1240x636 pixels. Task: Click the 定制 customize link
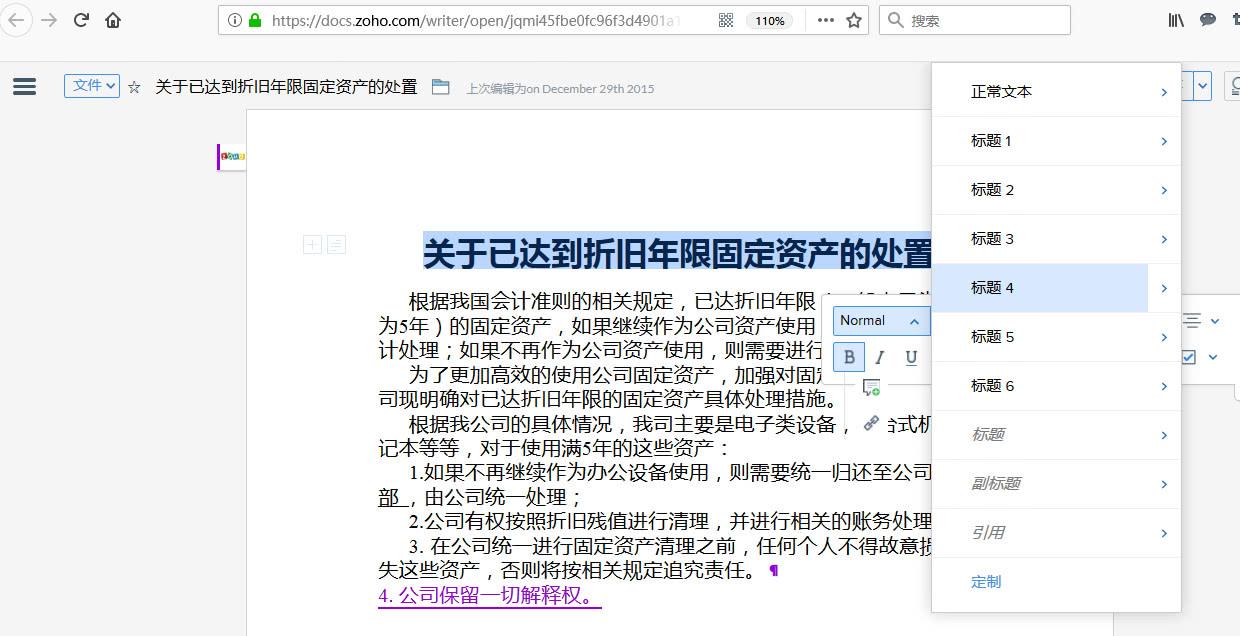click(986, 582)
